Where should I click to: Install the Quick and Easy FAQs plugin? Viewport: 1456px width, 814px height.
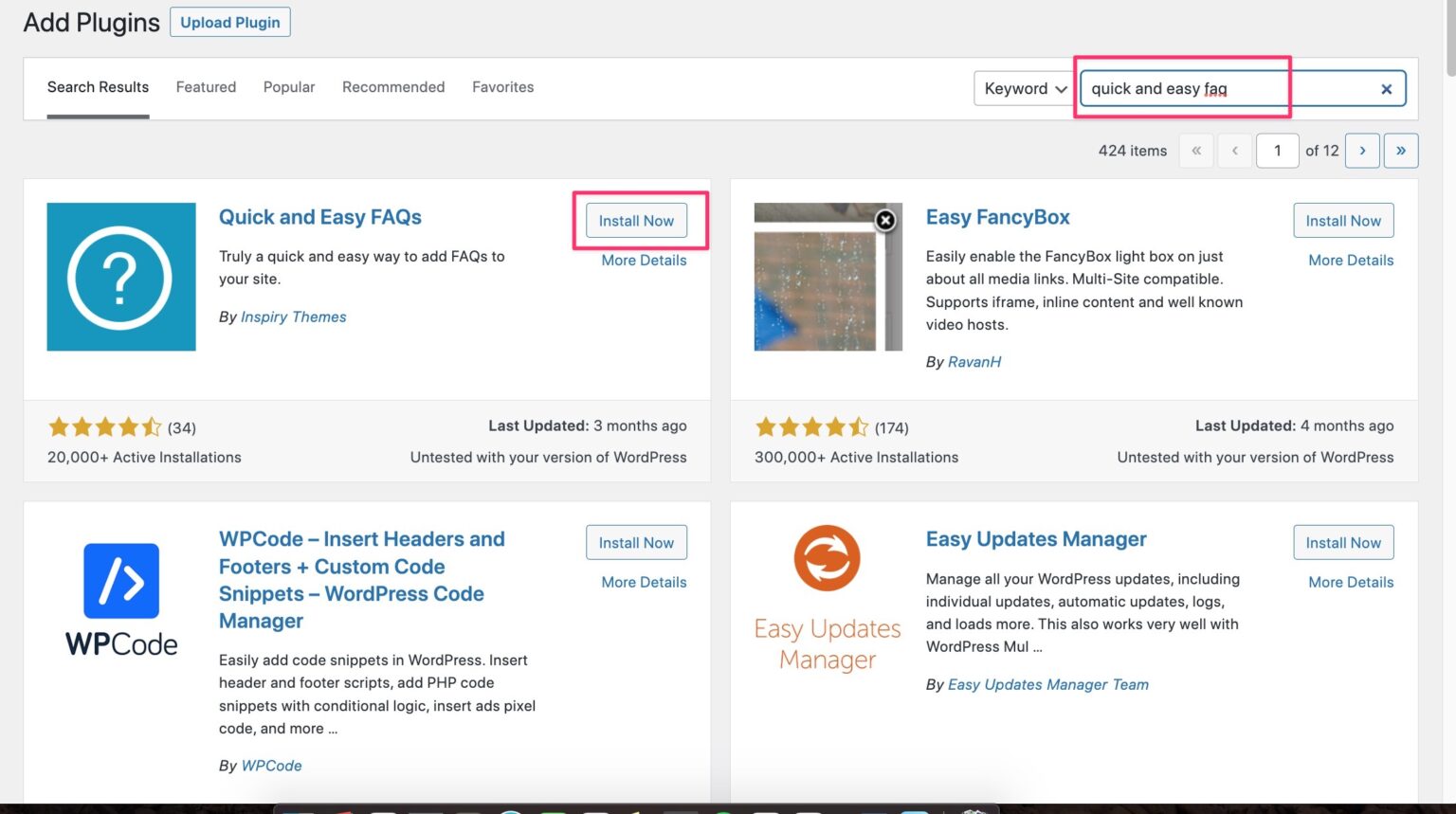pos(636,221)
